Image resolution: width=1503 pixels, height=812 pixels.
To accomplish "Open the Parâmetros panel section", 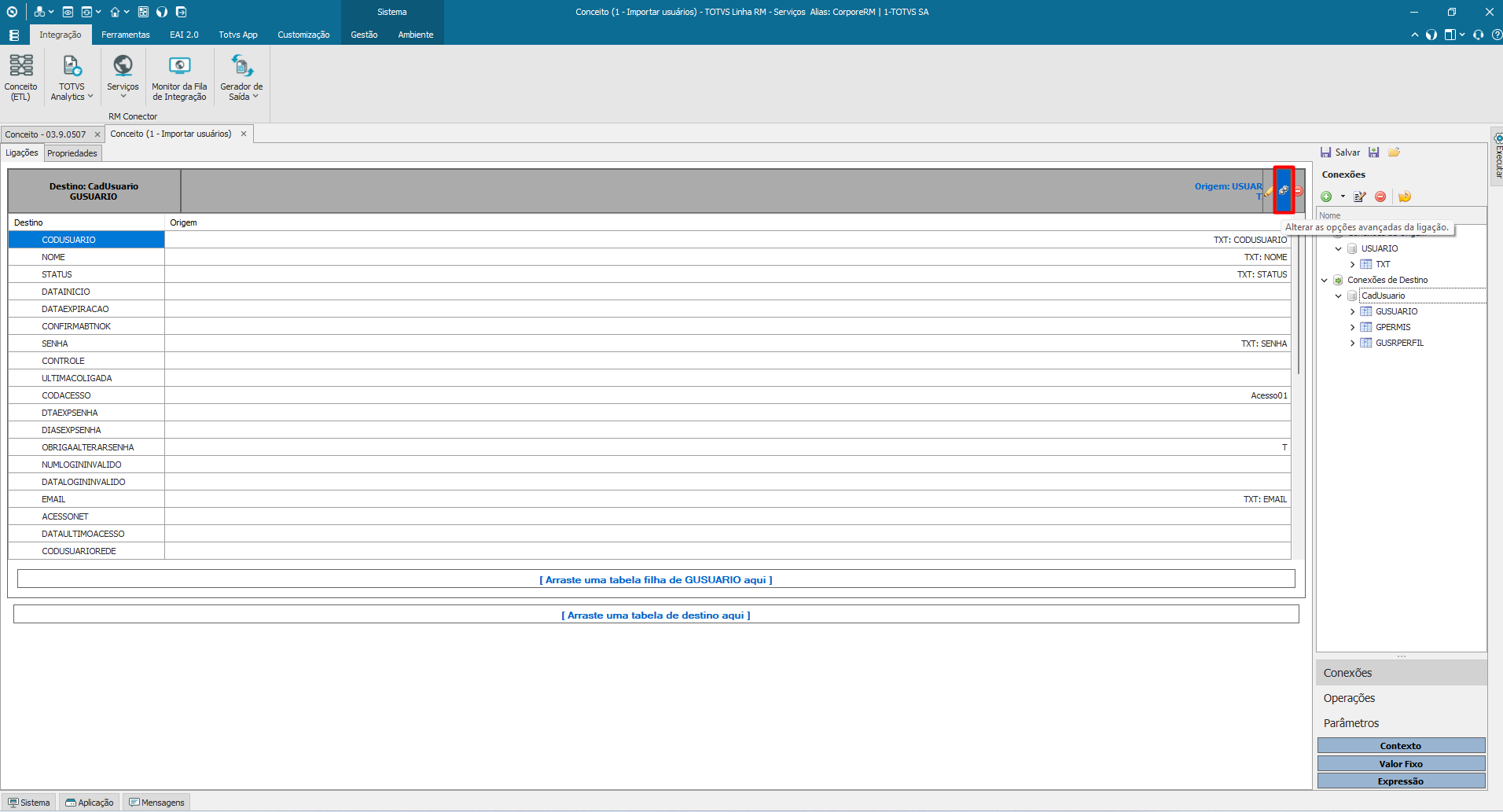I will point(1401,723).
